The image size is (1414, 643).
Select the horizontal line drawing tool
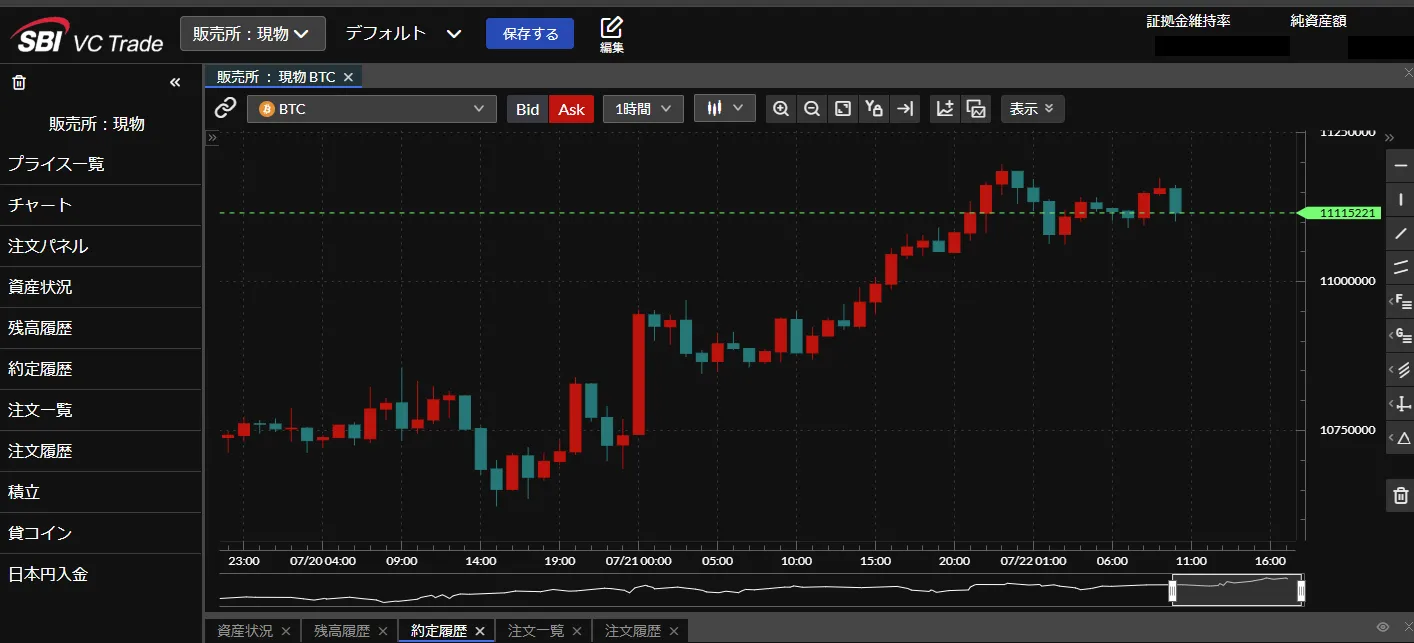[1401, 165]
